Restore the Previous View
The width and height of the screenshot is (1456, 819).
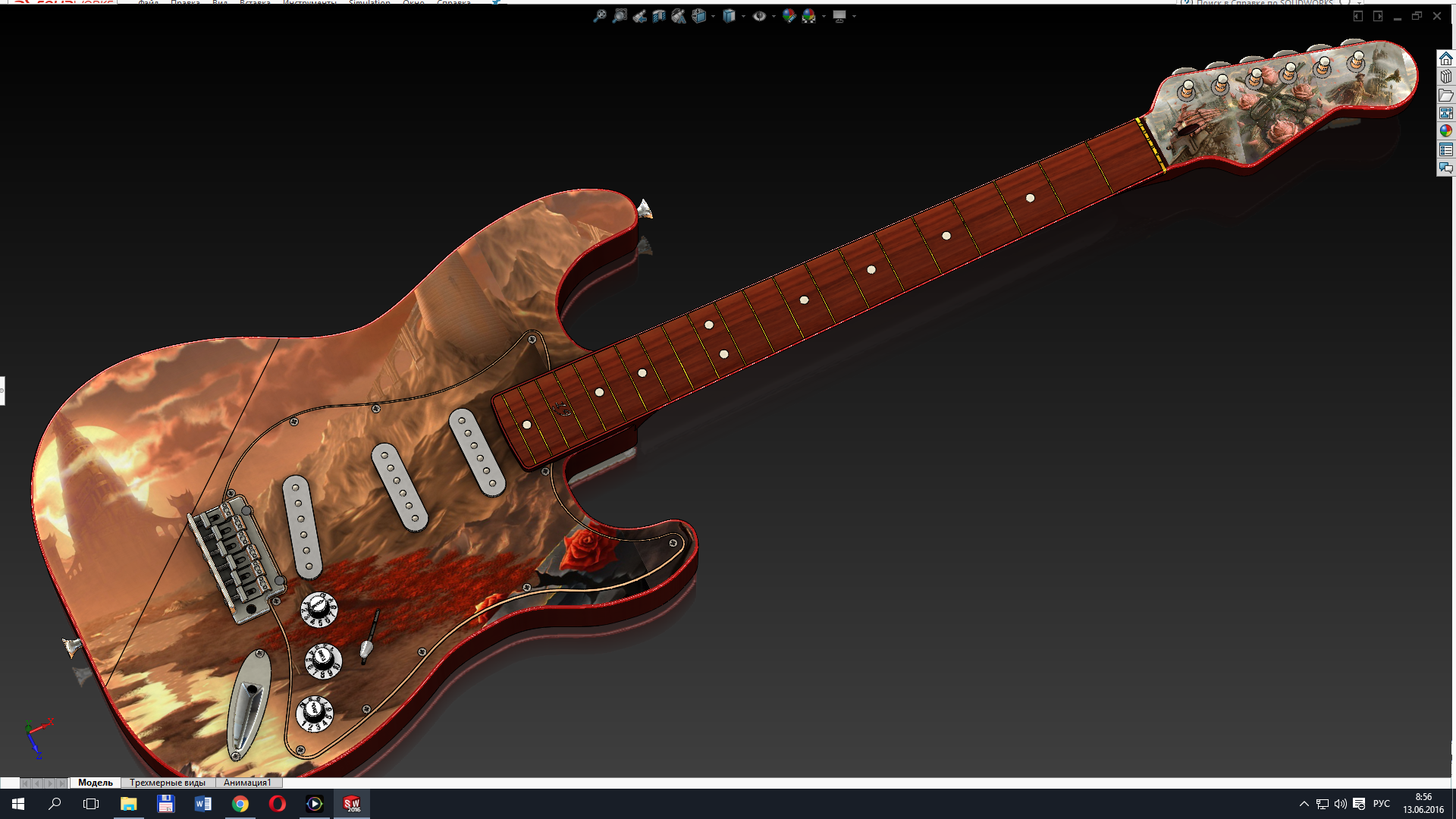pyautogui.click(x=639, y=16)
